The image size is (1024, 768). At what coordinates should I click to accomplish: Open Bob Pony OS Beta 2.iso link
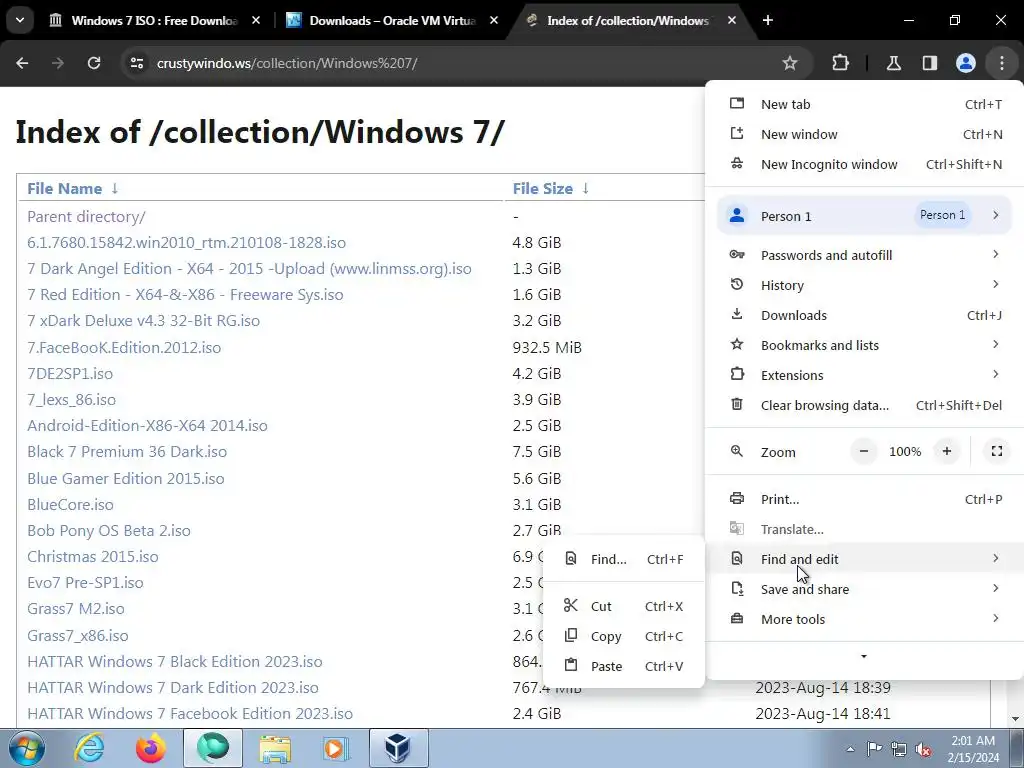[108, 530]
